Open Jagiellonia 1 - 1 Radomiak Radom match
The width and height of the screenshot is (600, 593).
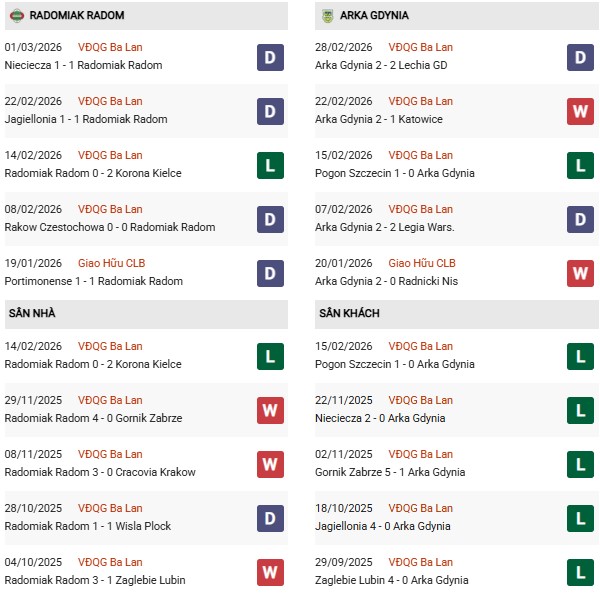pyautogui.click(x=86, y=119)
